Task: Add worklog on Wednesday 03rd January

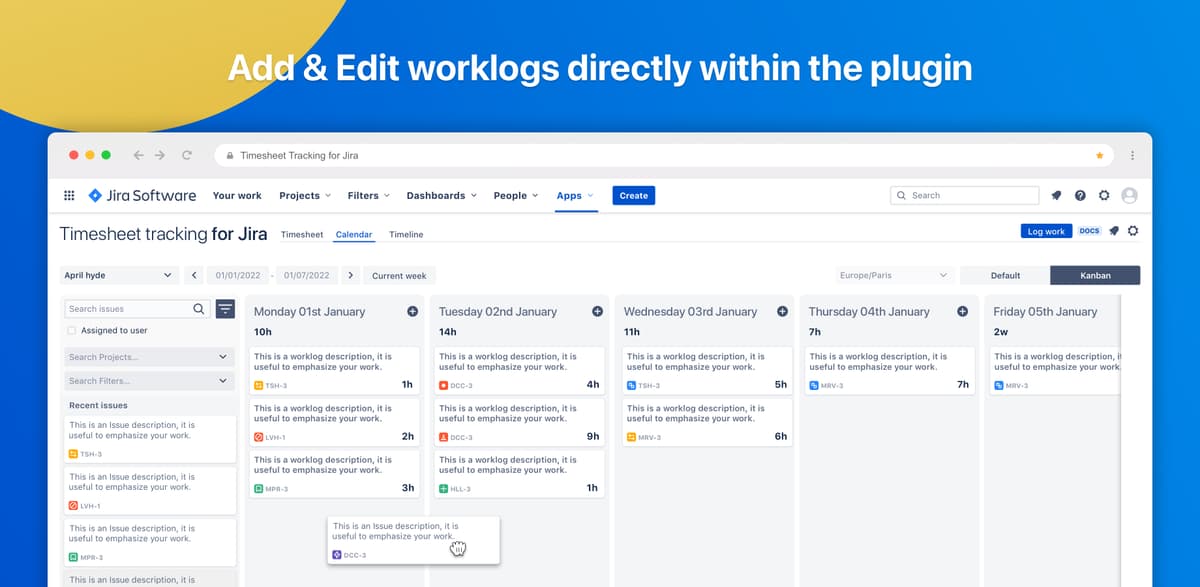Action: pyautogui.click(x=782, y=312)
